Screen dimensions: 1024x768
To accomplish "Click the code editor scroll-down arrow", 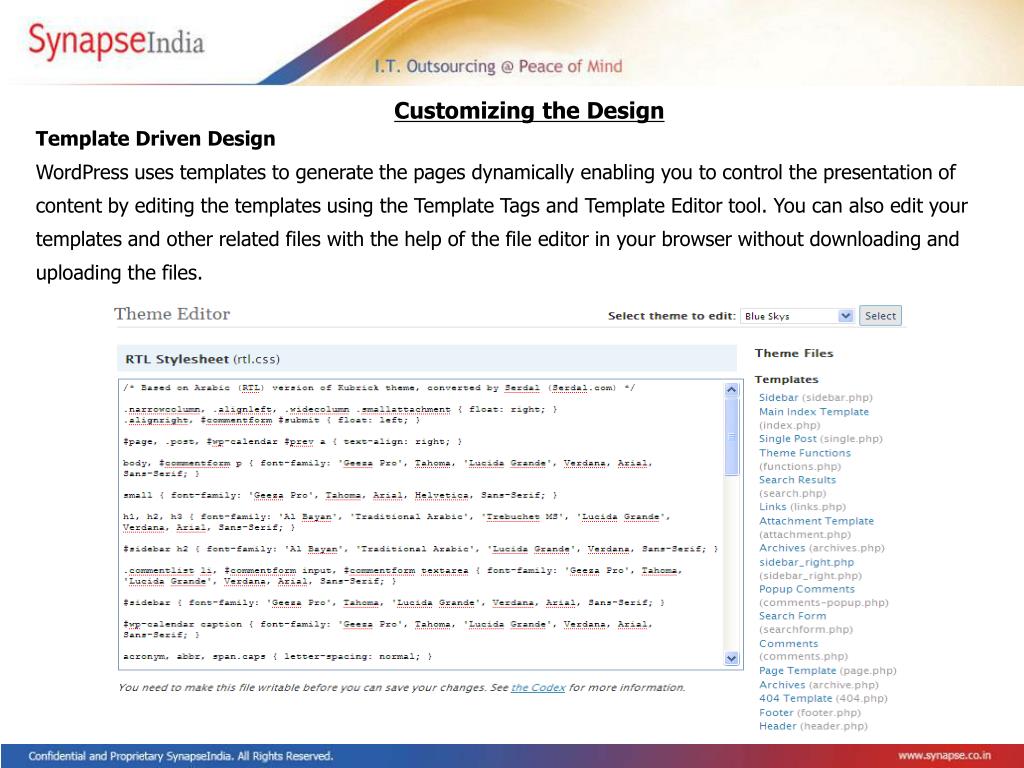I will point(731,659).
